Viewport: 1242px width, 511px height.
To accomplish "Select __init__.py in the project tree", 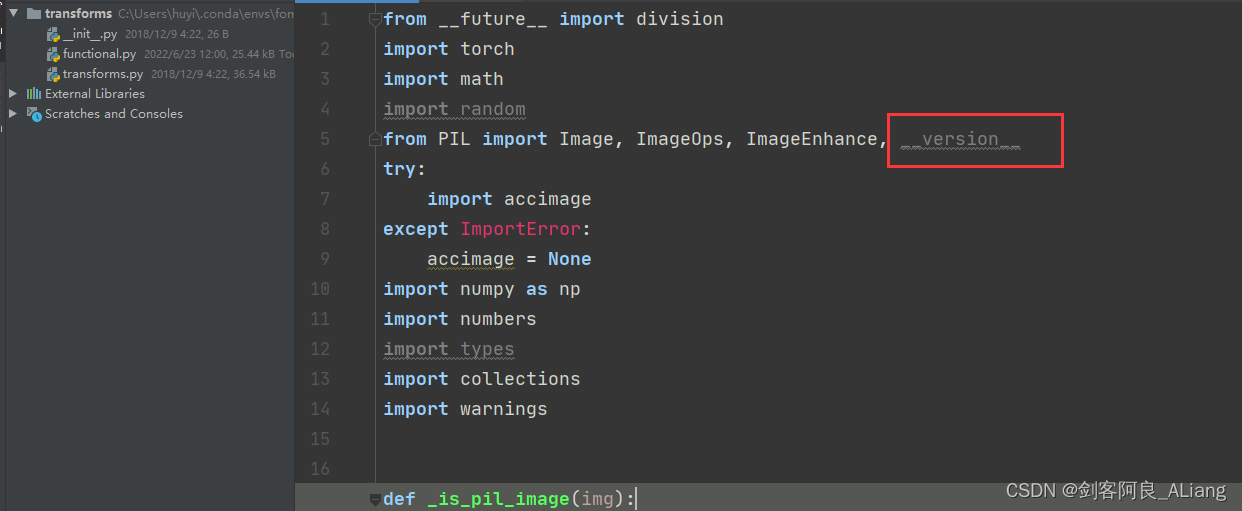I will [x=90, y=34].
